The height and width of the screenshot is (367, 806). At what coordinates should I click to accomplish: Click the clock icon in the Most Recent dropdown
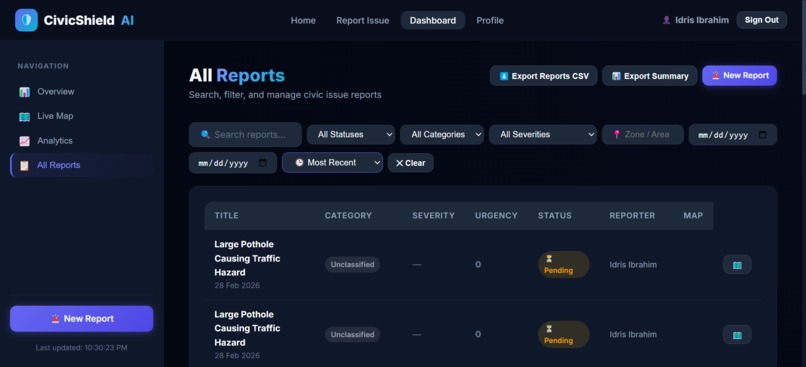pos(299,162)
